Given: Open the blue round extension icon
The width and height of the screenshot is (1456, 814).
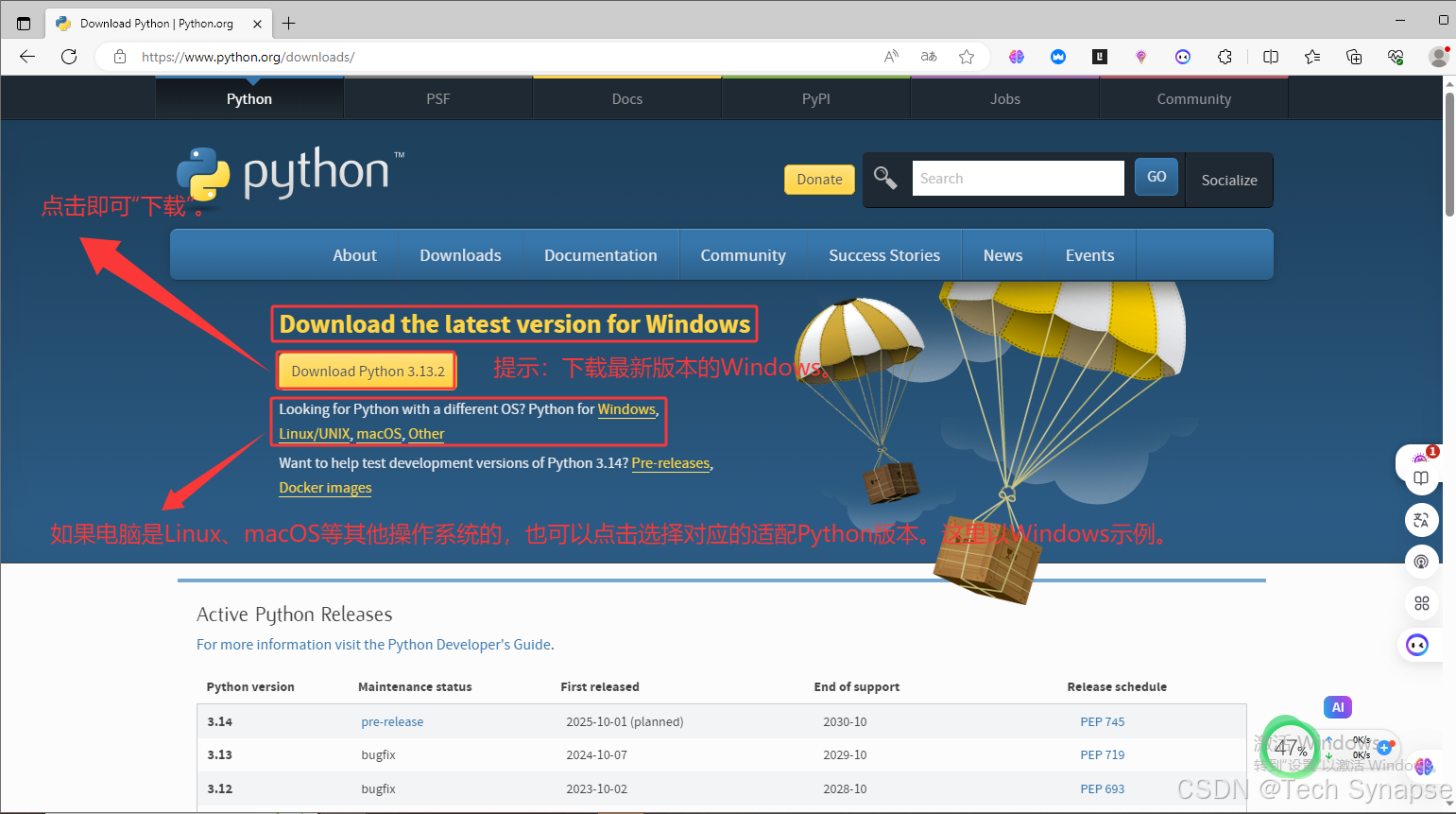Looking at the screenshot, I should (1058, 57).
